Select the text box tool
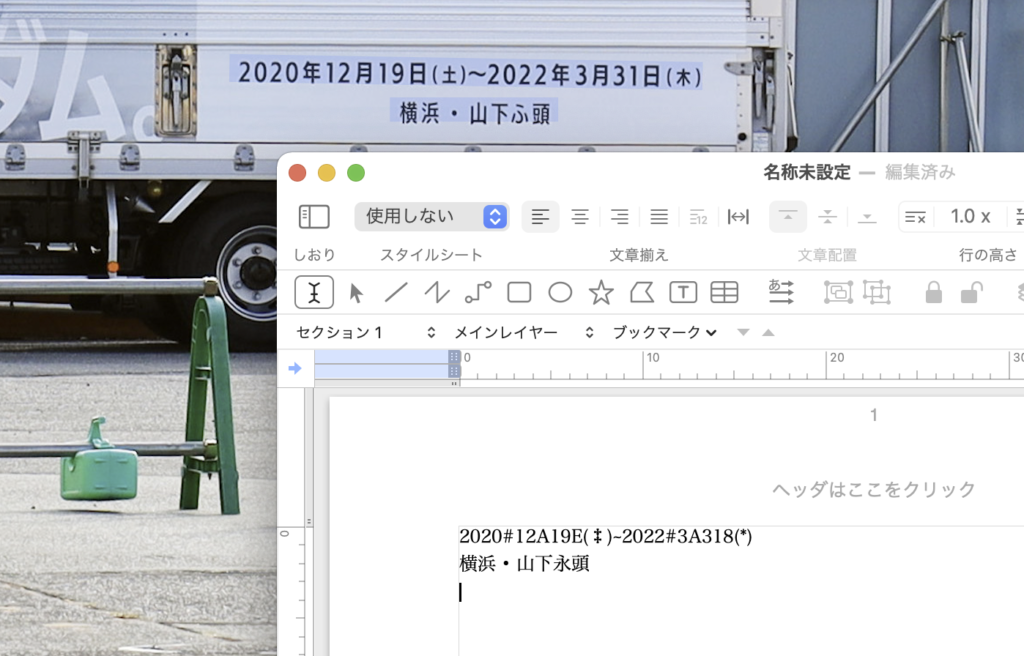 [x=682, y=292]
